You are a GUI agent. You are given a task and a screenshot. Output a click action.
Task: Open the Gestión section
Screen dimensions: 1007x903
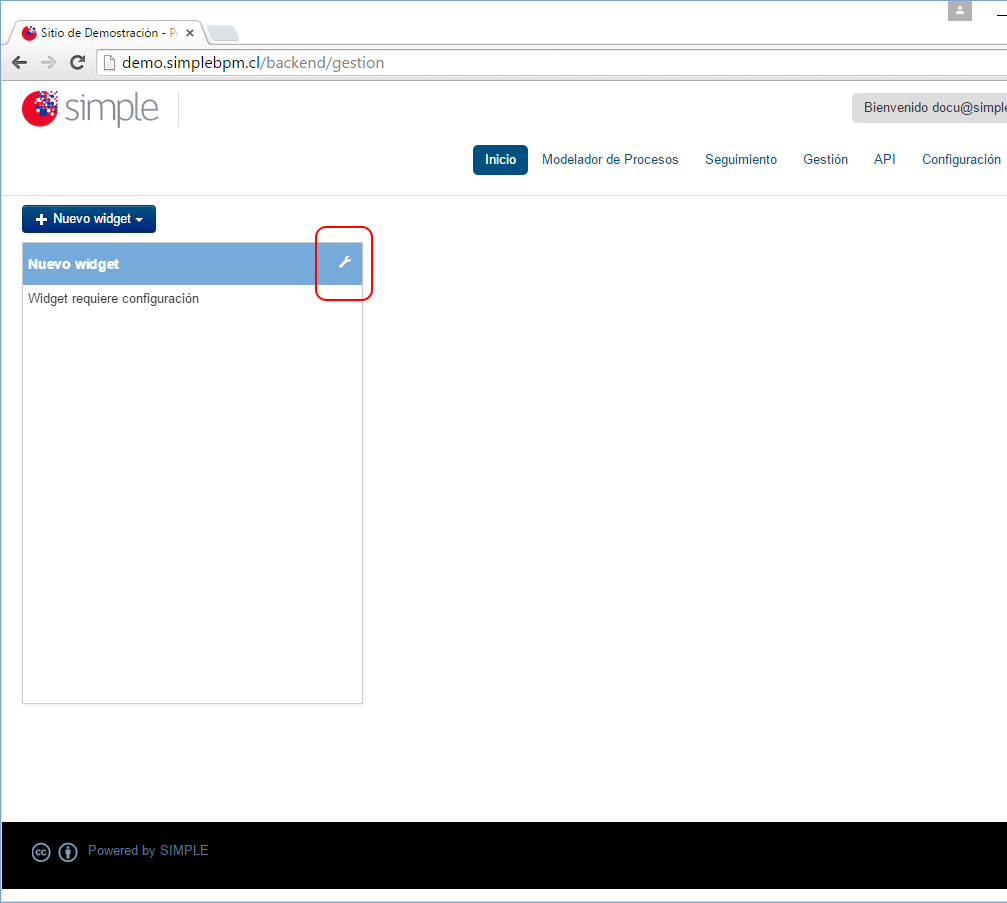click(x=825, y=160)
